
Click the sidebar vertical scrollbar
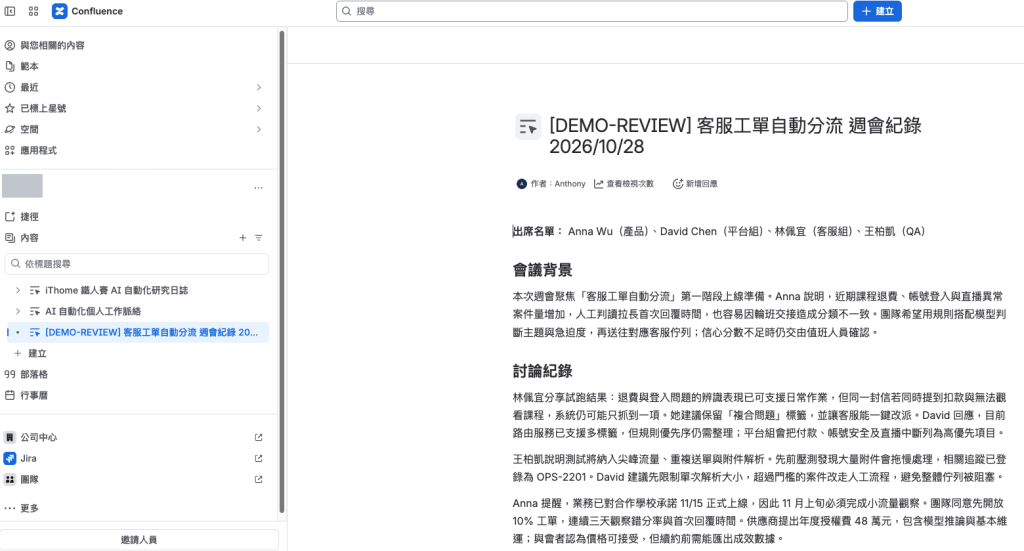281,271
